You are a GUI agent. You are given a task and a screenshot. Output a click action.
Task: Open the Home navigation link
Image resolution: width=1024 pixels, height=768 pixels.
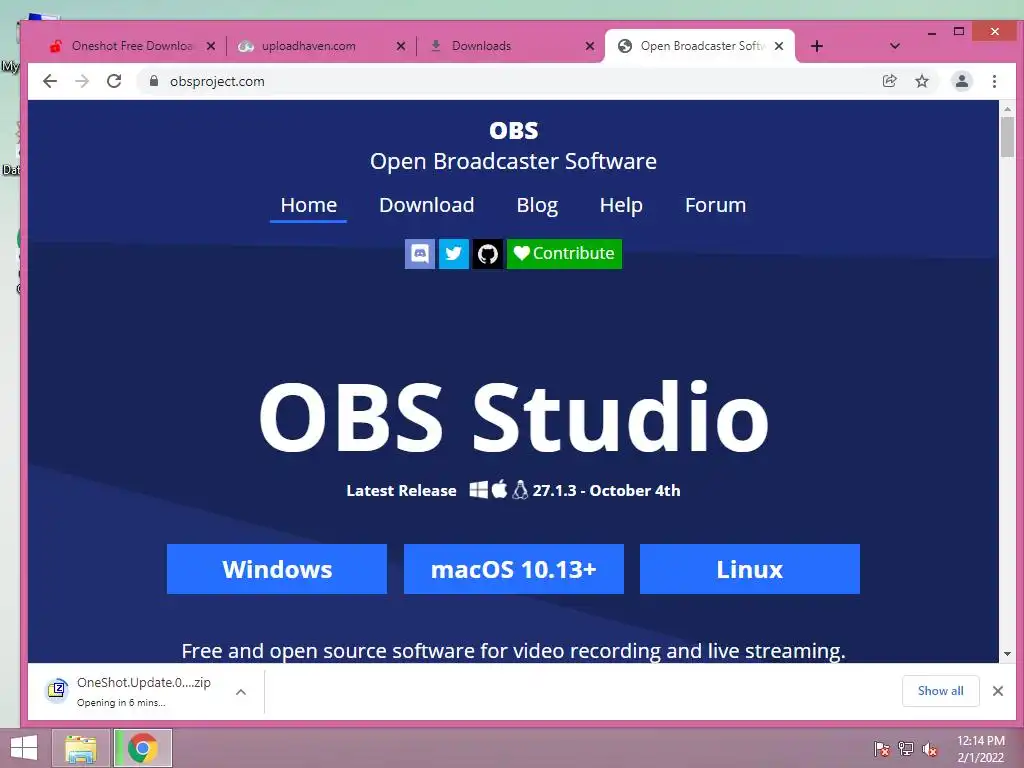click(308, 205)
